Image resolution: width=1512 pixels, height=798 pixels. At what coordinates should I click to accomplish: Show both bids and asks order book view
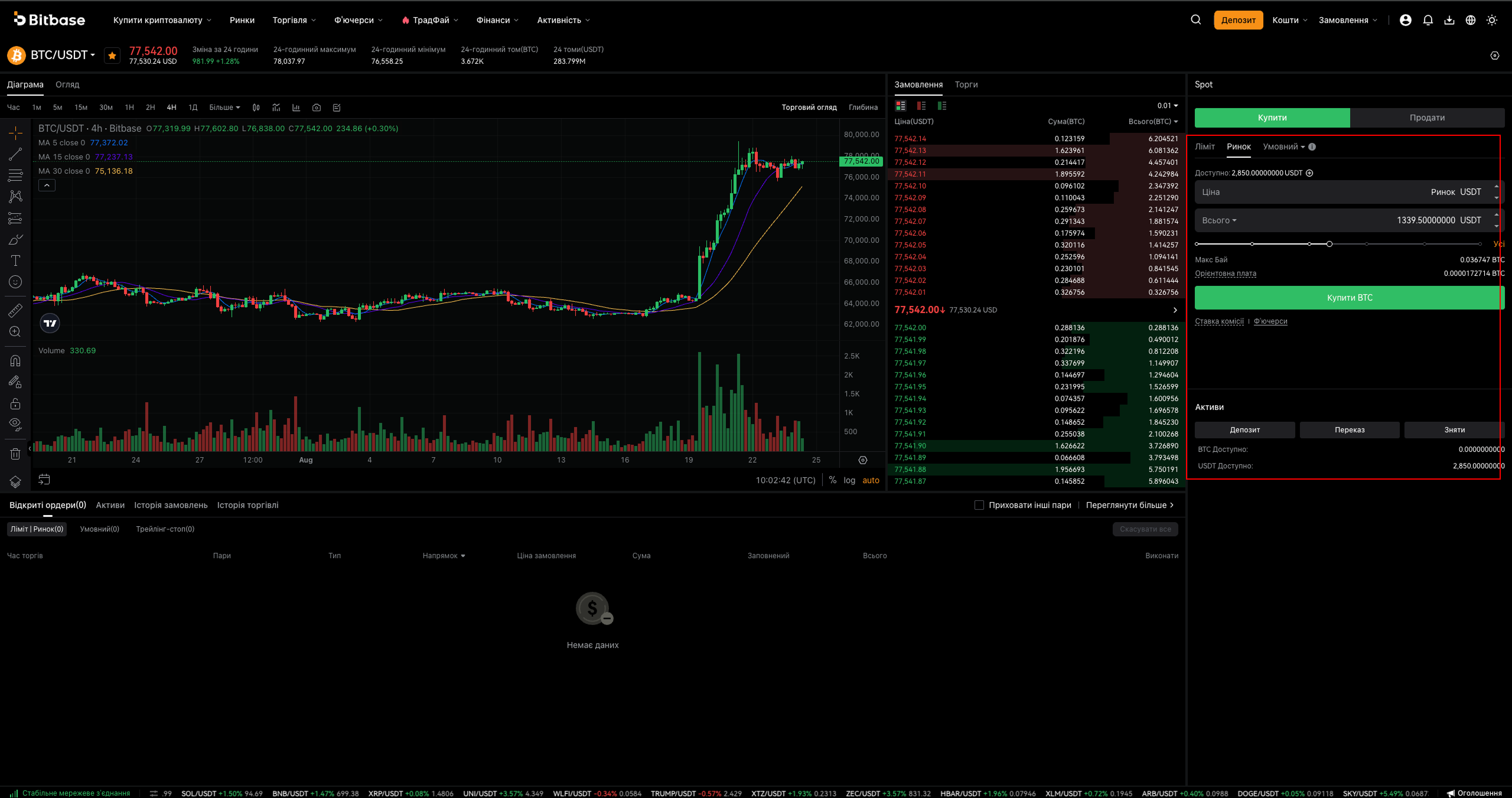pos(901,106)
